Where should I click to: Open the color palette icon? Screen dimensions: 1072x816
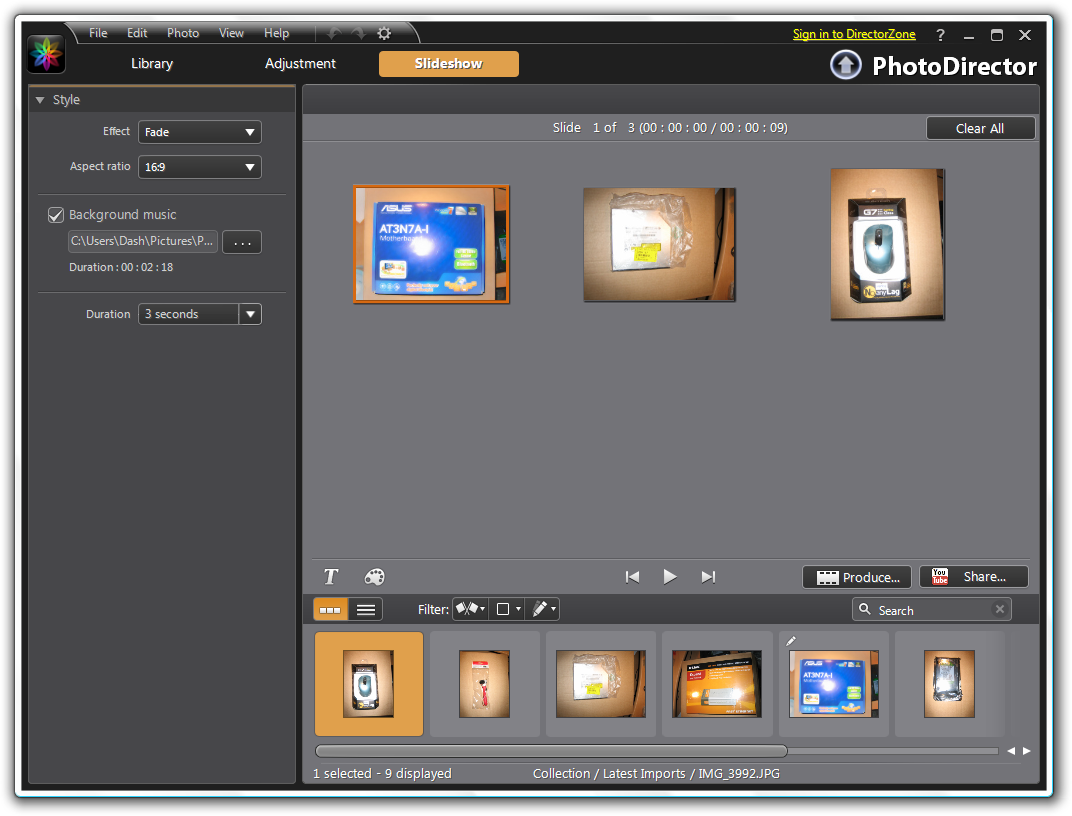coord(374,577)
